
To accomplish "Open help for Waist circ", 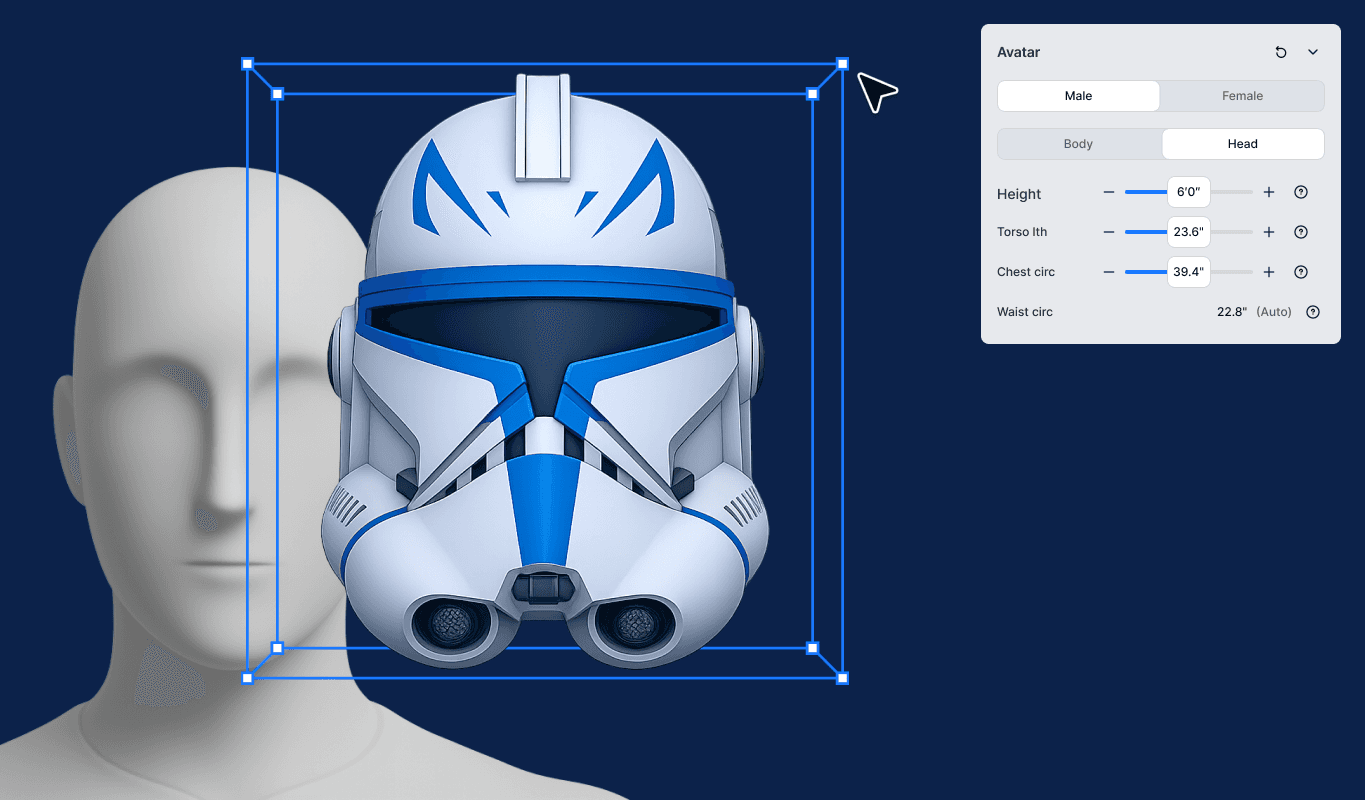I will (1314, 312).
